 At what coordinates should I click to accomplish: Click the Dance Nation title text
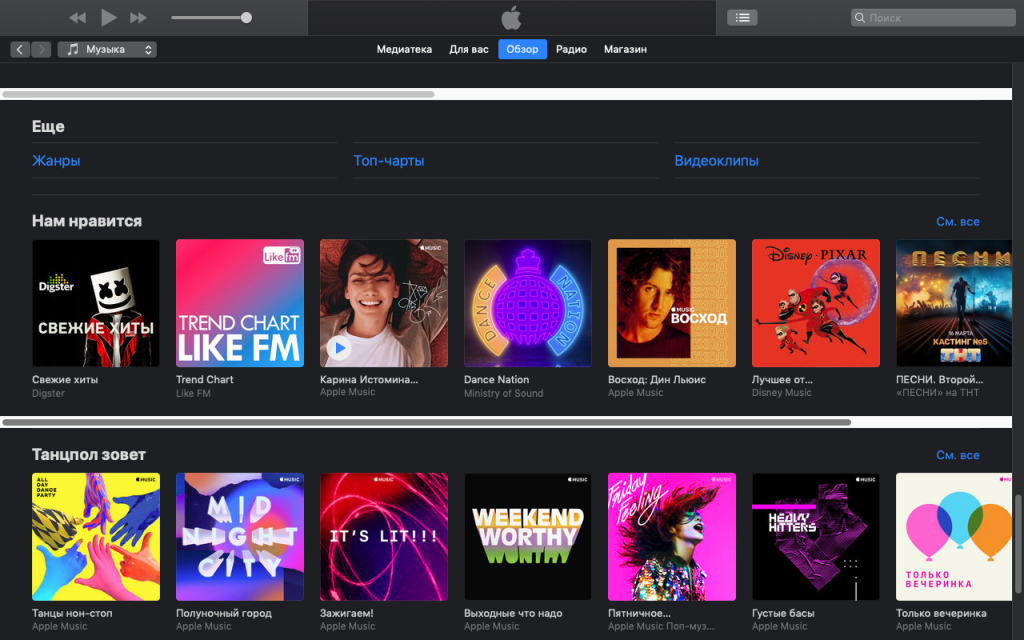point(496,379)
